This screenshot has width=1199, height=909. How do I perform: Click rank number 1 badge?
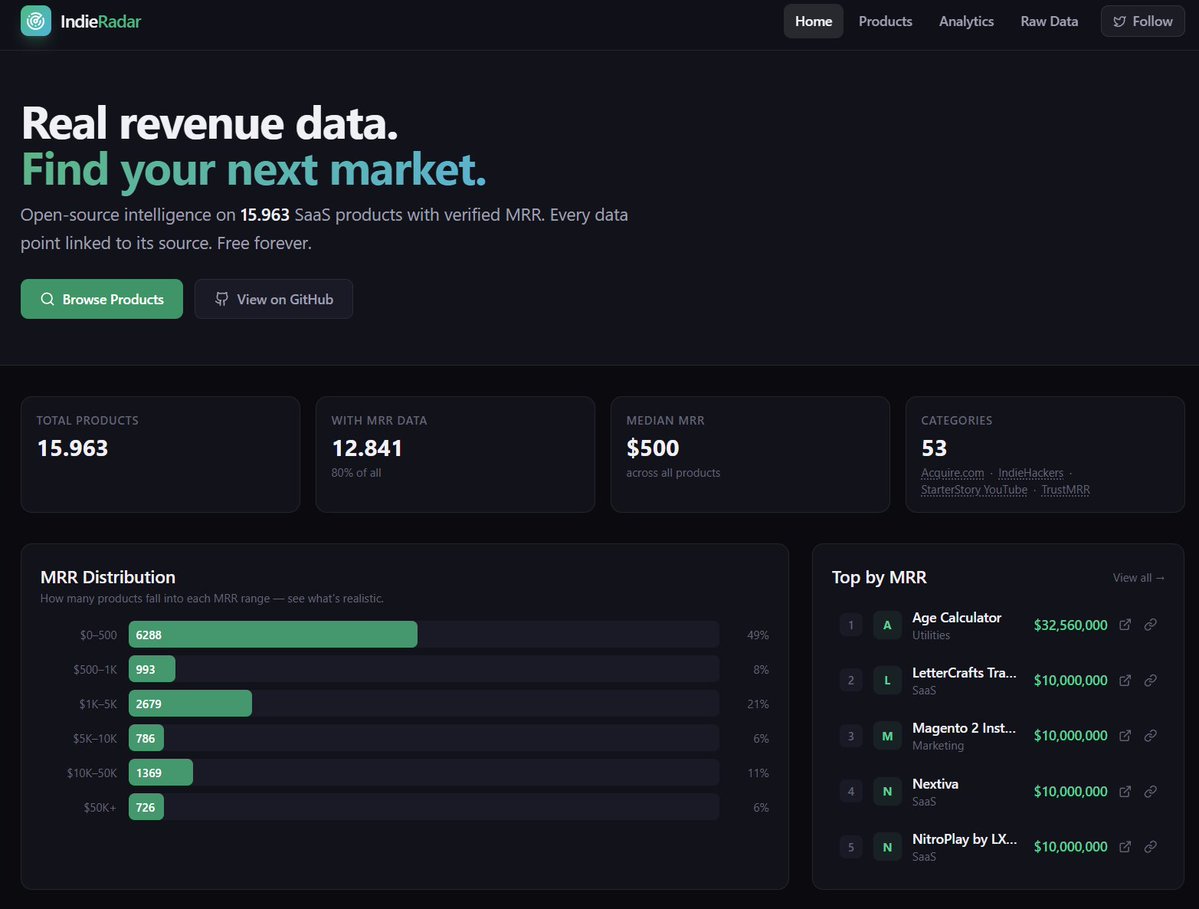click(851, 625)
